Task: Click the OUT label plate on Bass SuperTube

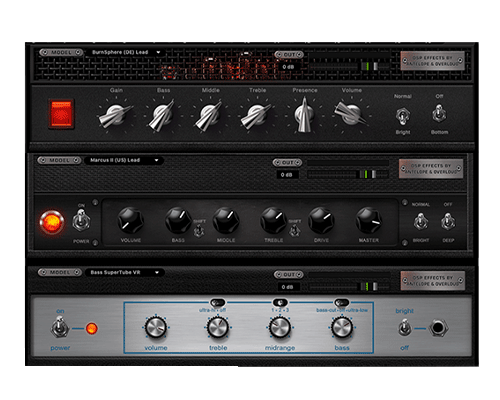Action: tap(289, 275)
